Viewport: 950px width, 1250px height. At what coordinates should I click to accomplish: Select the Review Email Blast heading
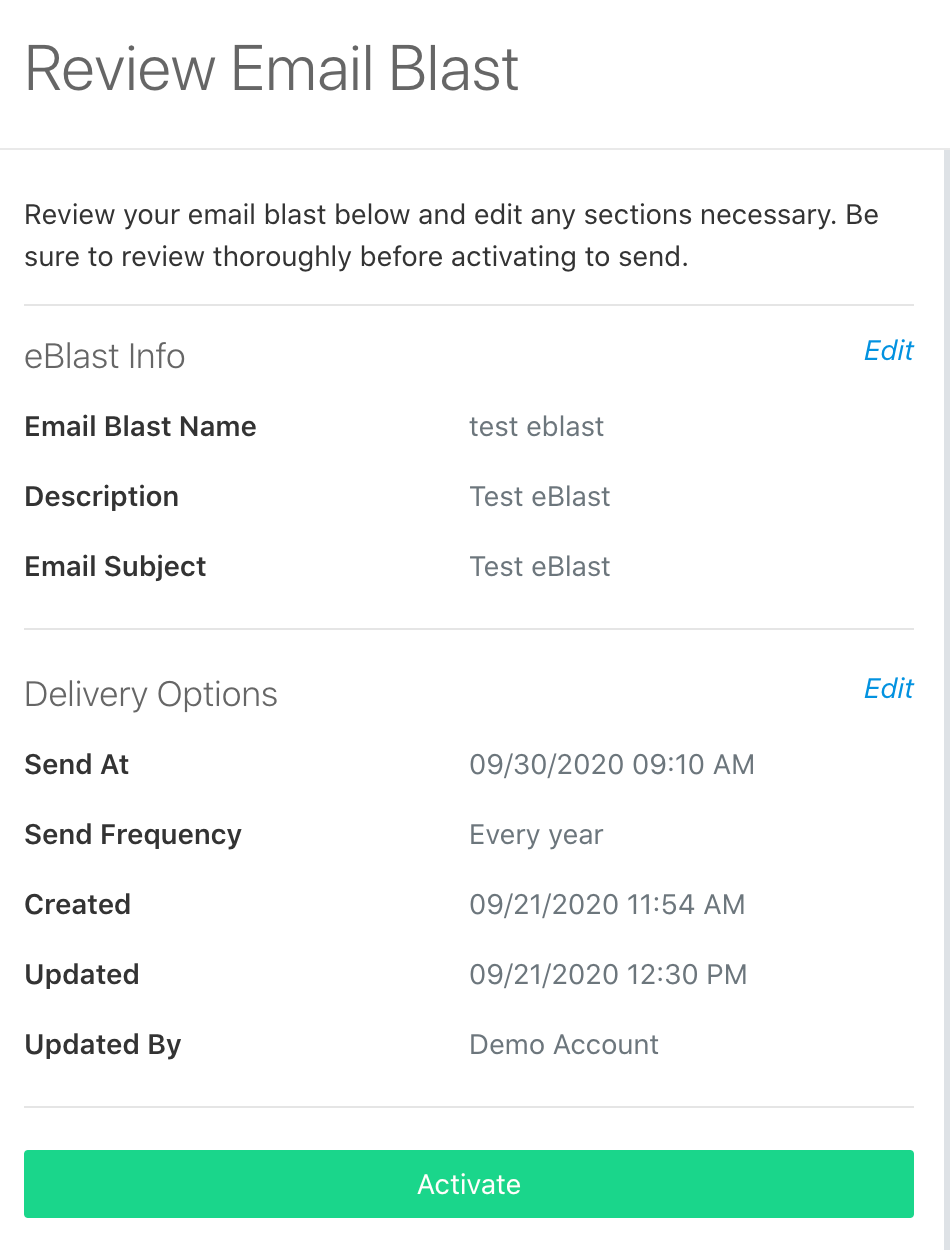(272, 68)
